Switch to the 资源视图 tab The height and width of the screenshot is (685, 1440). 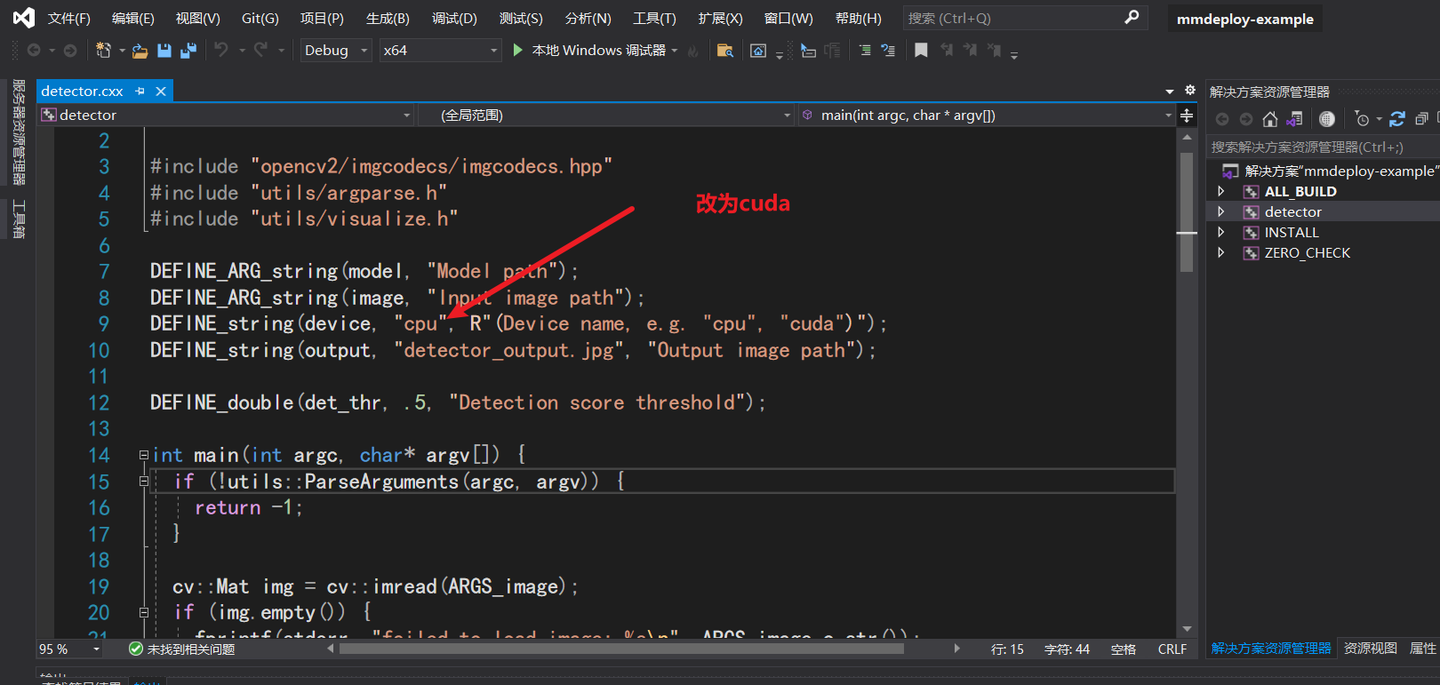(x=1369, y=648)
